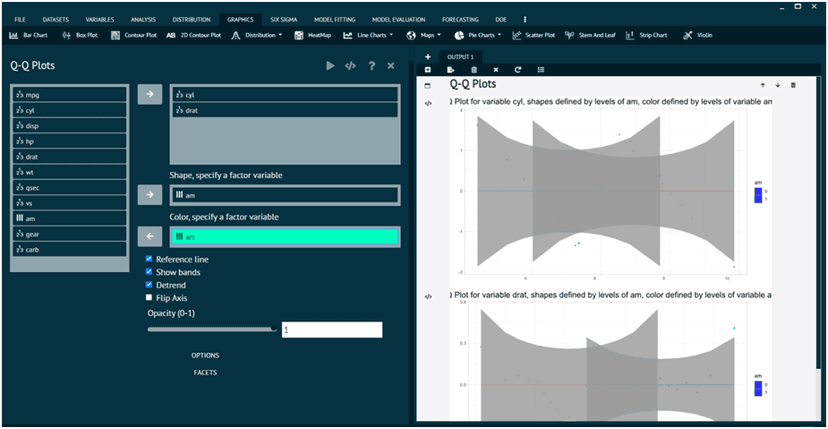Open help for Q-Q Plots dialog
Screen dimensions: 828x429
click(x=371, y=66)
